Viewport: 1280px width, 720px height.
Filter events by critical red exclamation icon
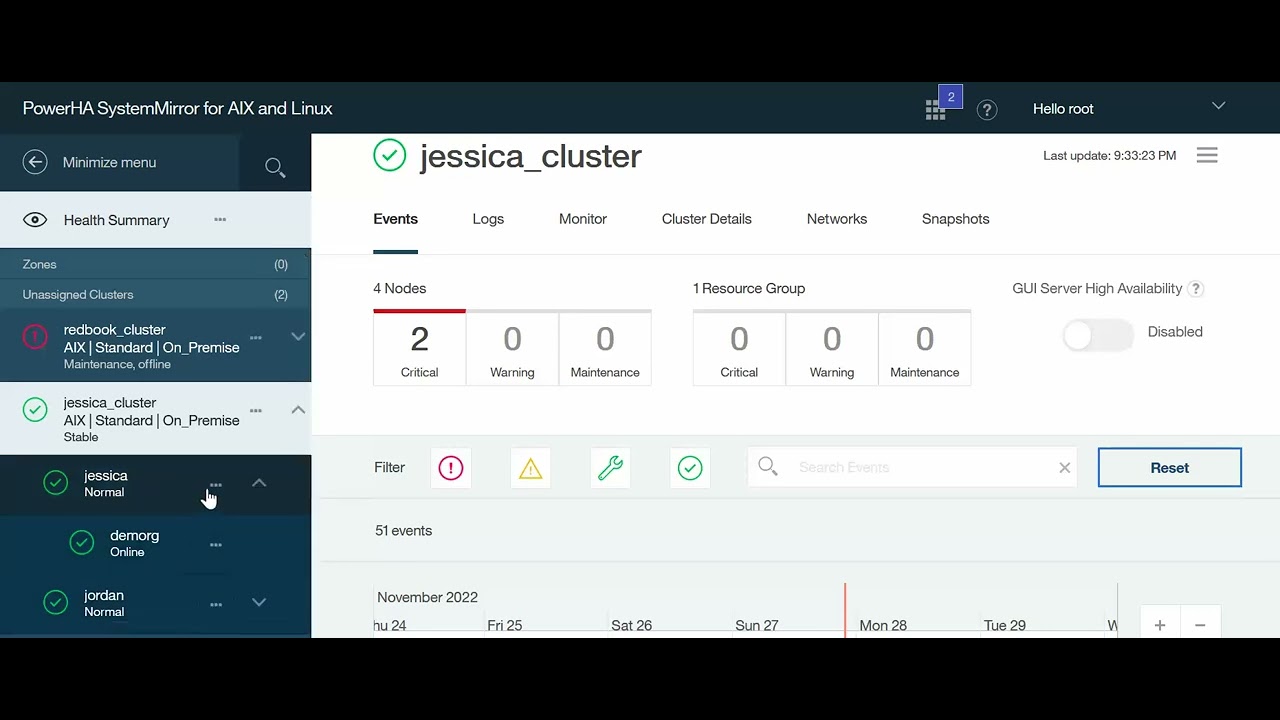click(451, 468)
